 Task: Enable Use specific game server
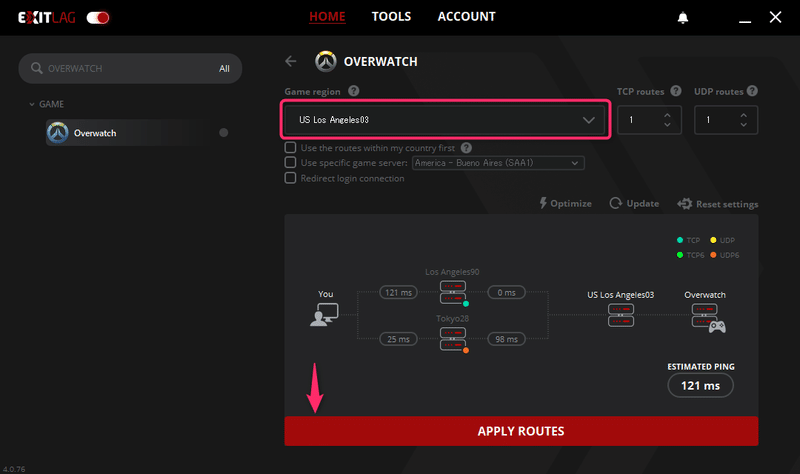[290, 162]
